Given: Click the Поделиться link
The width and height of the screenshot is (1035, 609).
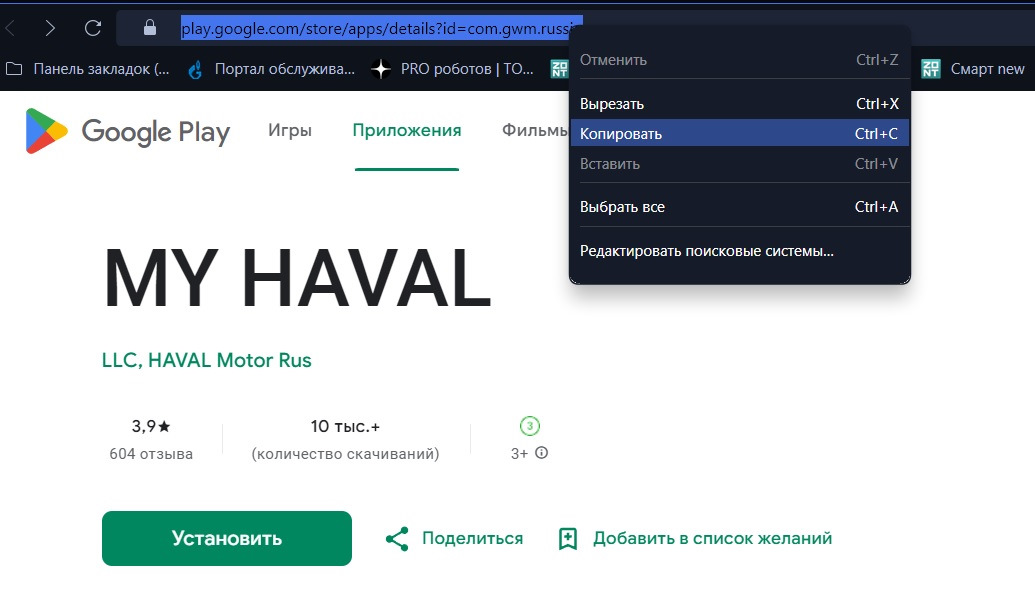Looking at the screenshot, I should coord(472,538).
